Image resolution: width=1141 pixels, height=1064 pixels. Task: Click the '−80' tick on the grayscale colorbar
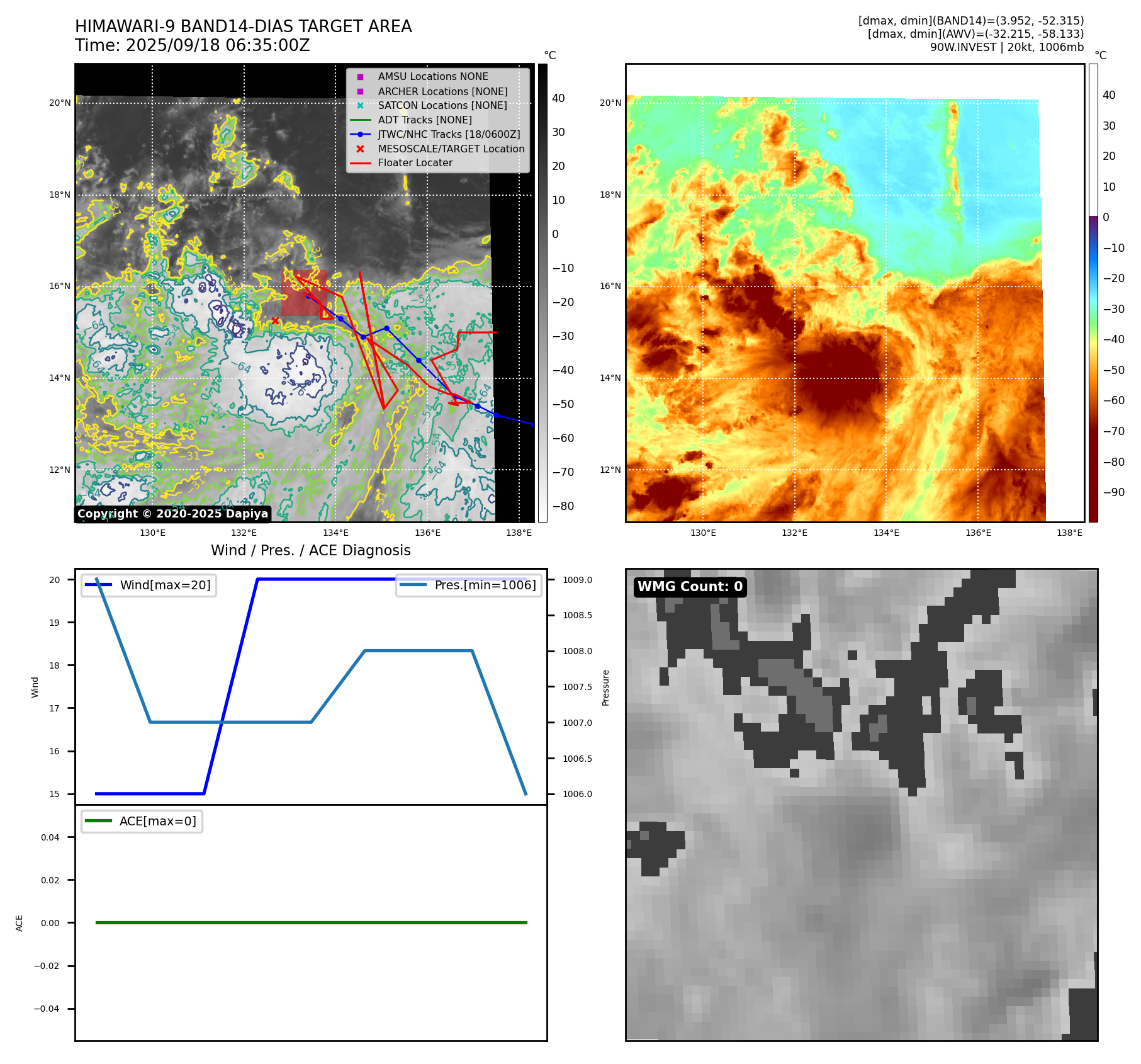[563, 506]
